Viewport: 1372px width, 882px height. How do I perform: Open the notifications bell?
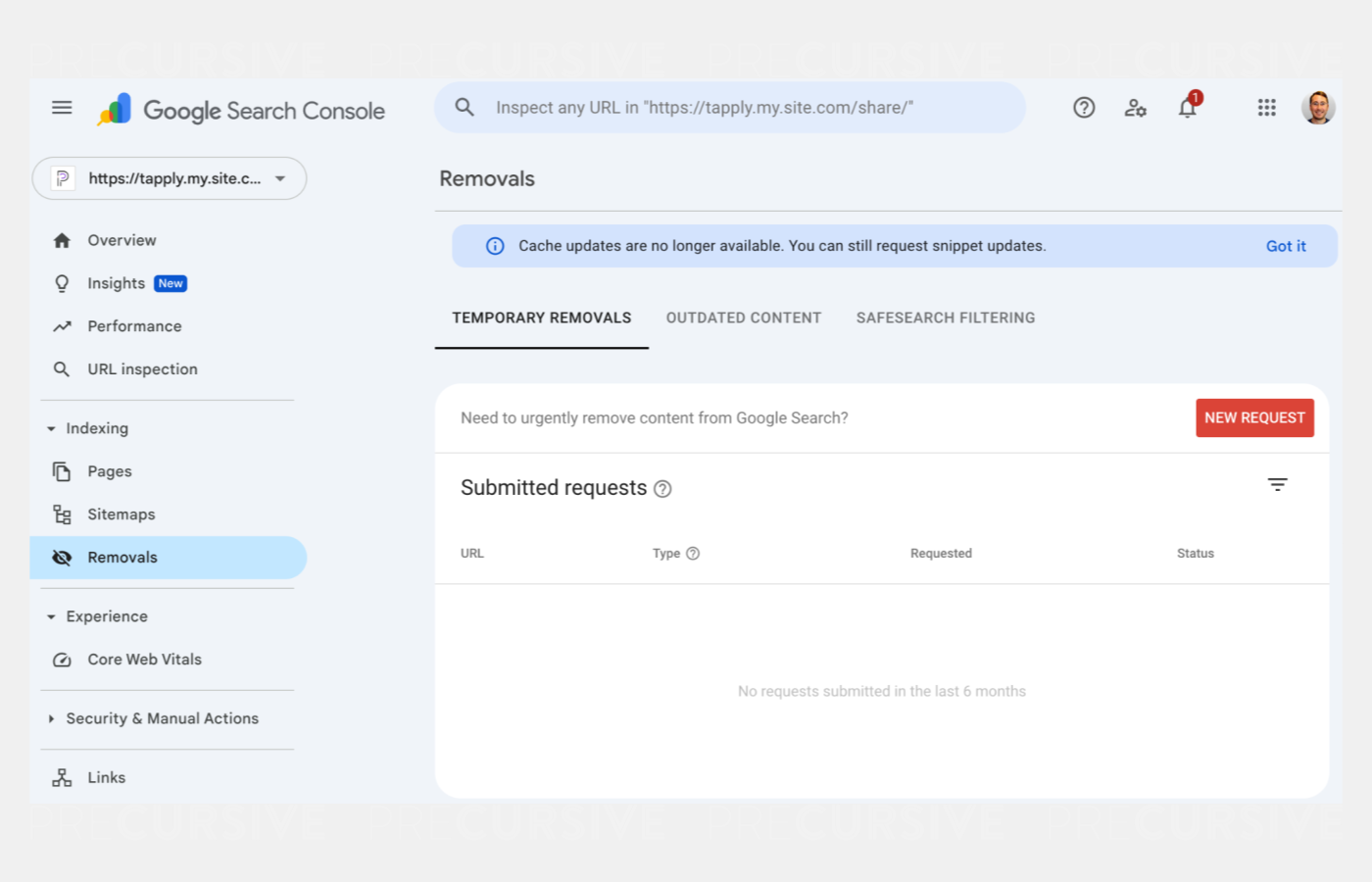(x=1187, y=108)
